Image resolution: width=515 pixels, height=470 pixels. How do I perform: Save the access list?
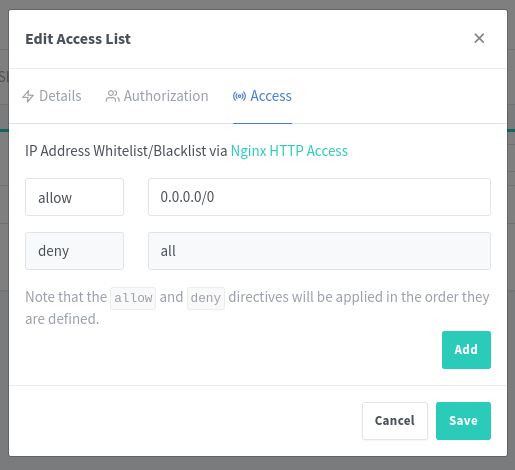coord(463,421)
